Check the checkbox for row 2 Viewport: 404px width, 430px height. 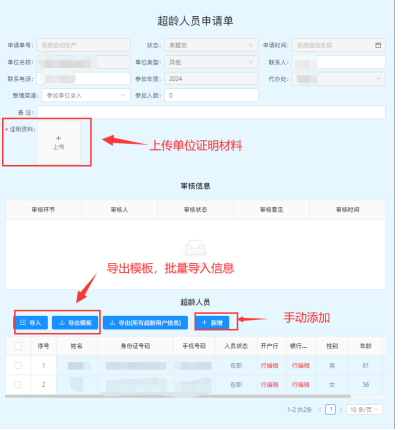click(18, 385)
